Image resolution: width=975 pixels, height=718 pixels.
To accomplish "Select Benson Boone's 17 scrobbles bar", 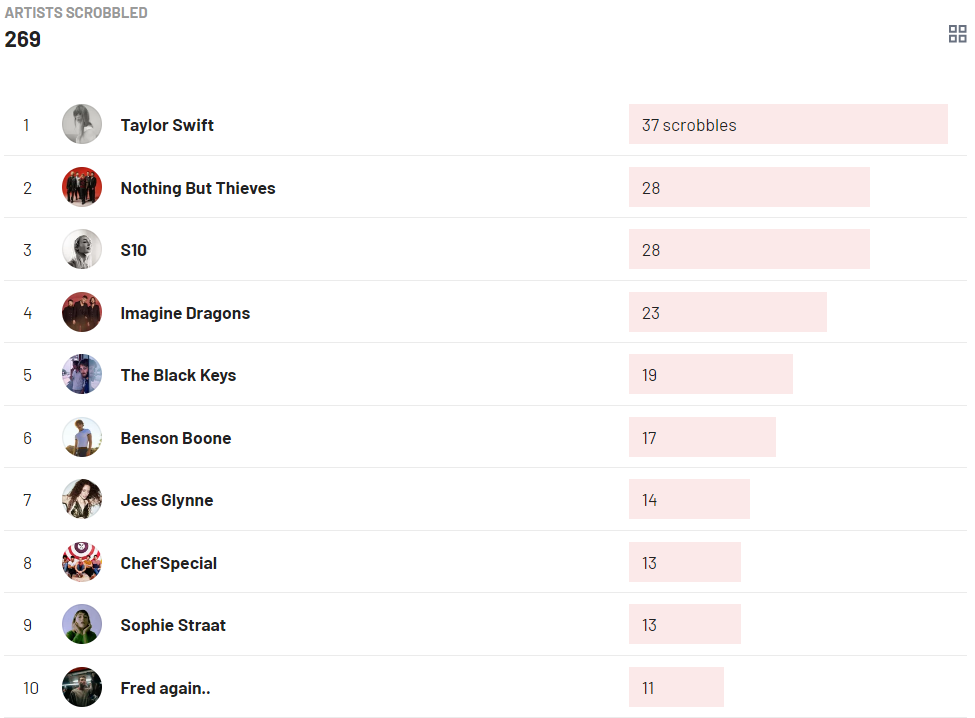I will click(x=702, y=438).
